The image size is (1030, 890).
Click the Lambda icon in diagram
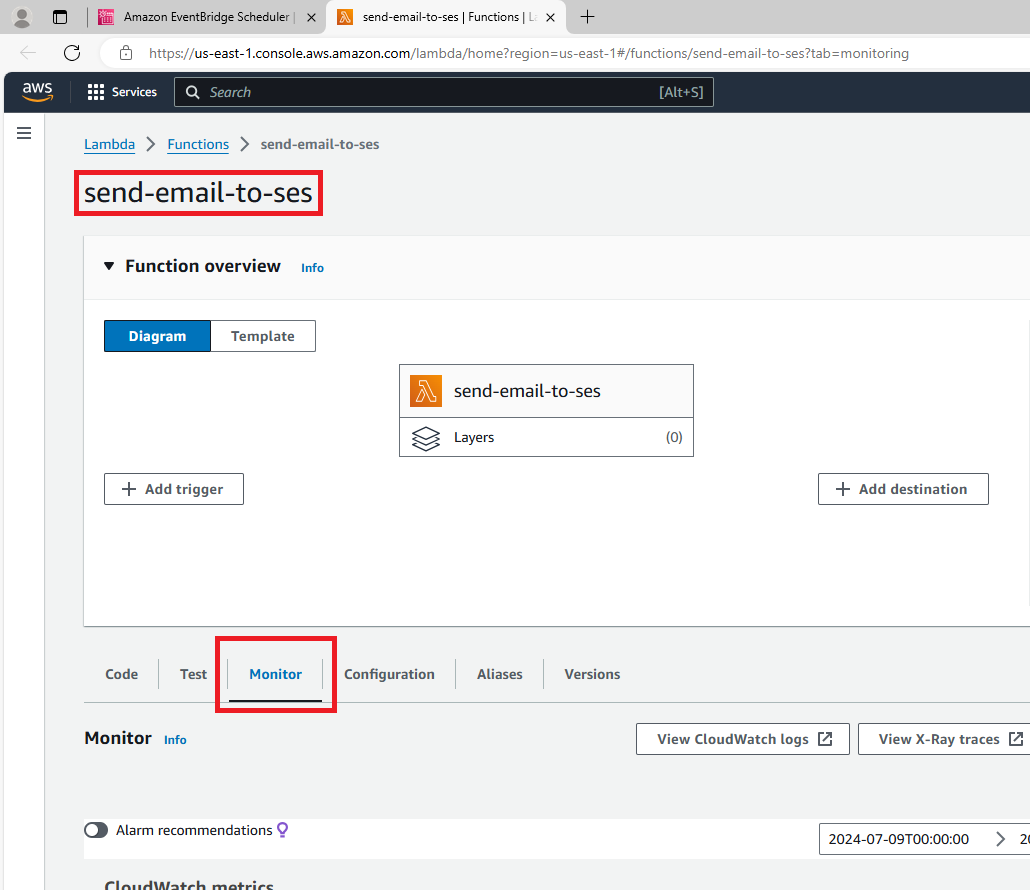pyautogui.click(x=426, y=391)
